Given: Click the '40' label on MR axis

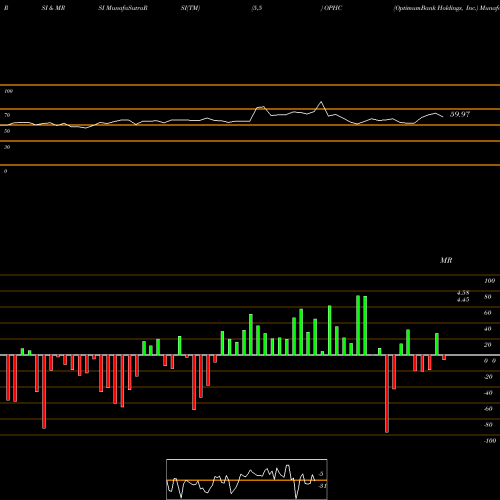Looking at the screenshot, I should pyautogui.click(x=488, y=329).
